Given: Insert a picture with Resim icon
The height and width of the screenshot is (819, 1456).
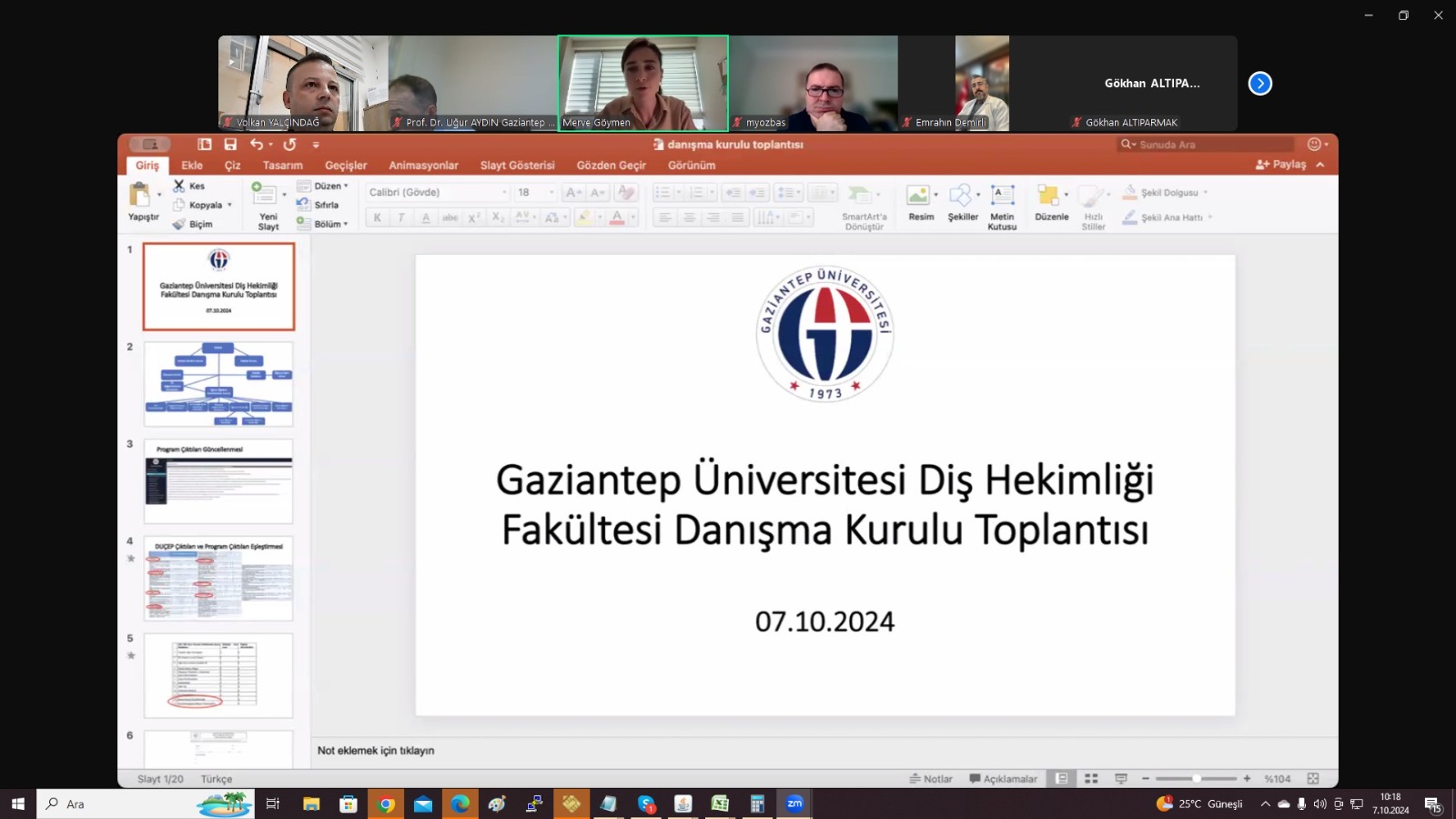Looking at the screenshot, I should (919, 202).
